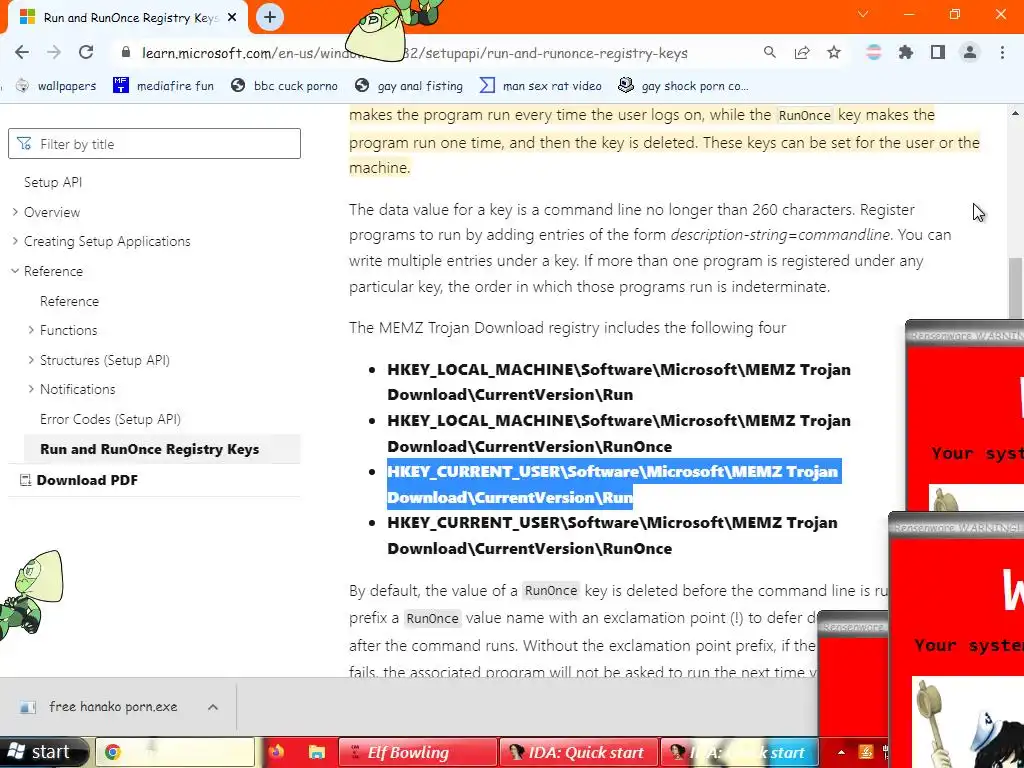Viewport: 1024px width, 768px height.
Task: Reload the page with the refresh icon
Action: pyautogui.click(x=86, y=53)
